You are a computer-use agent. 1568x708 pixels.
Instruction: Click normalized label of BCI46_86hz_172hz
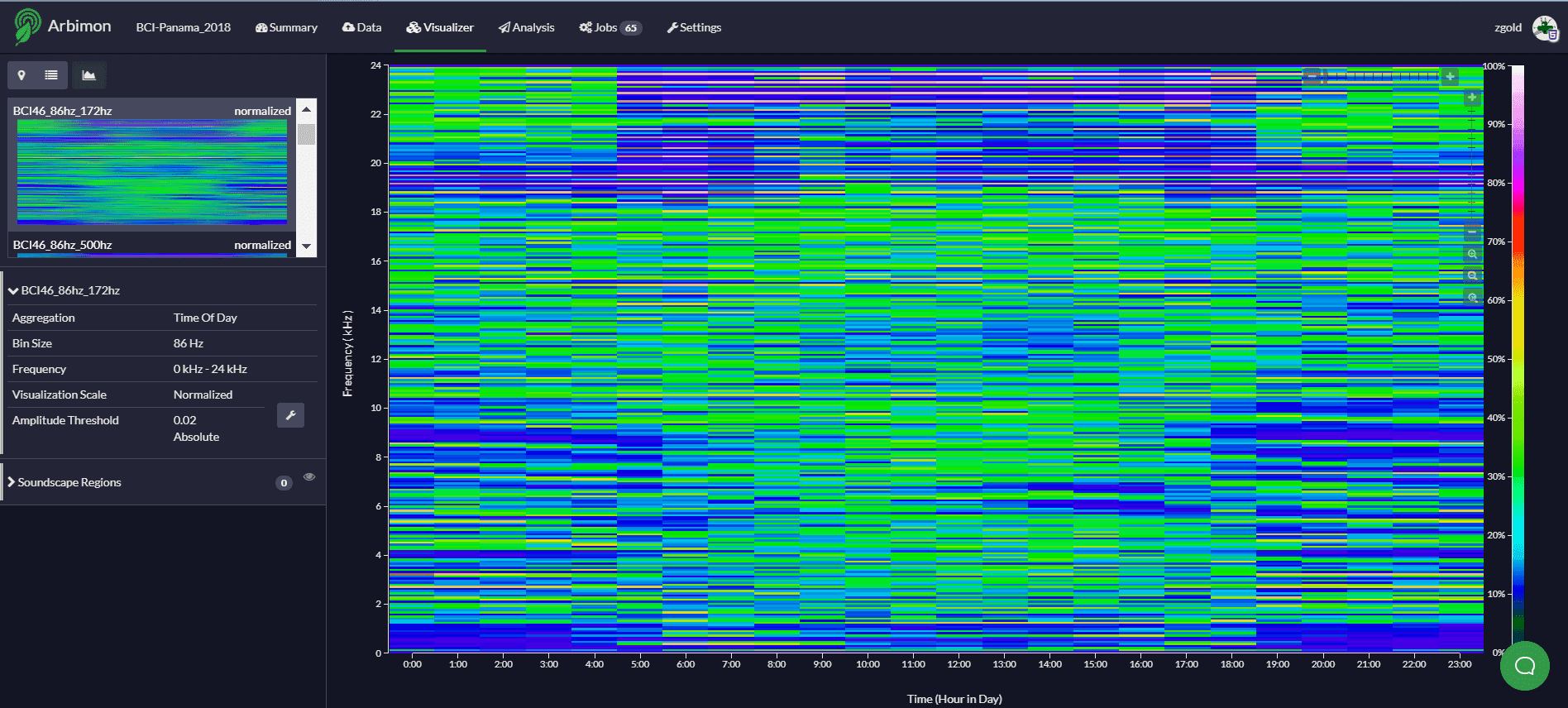click(262, 111)
